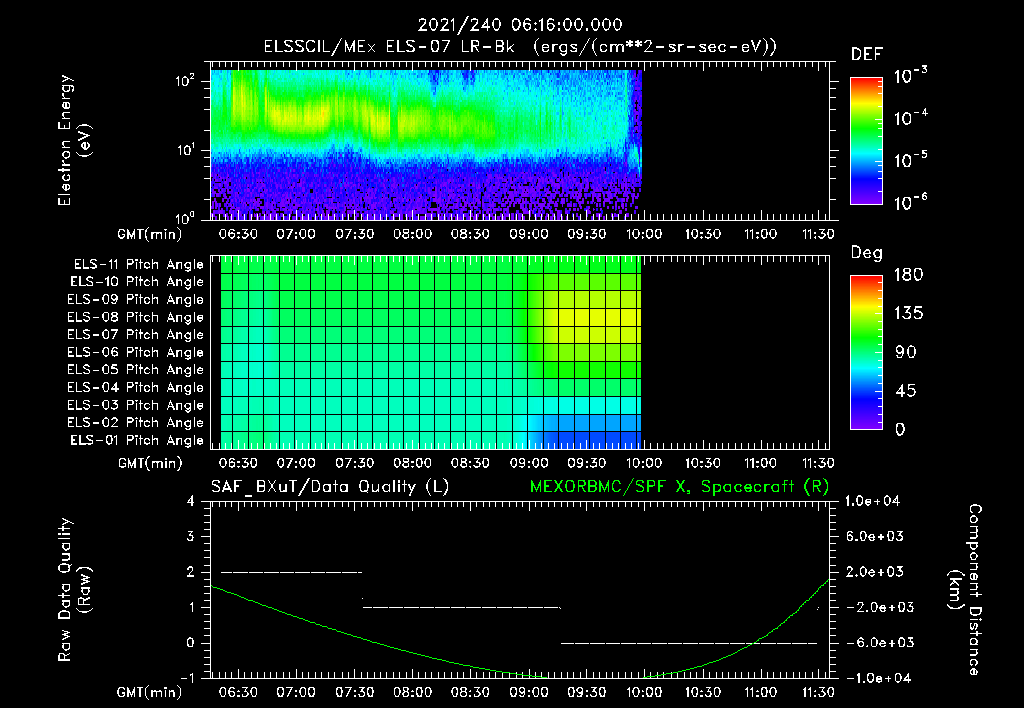Click the 09:00 tick under the pitch angle plot
The width and height of the screenshot is (1024, 708).
pyautogui.click(x=528, y=463)
